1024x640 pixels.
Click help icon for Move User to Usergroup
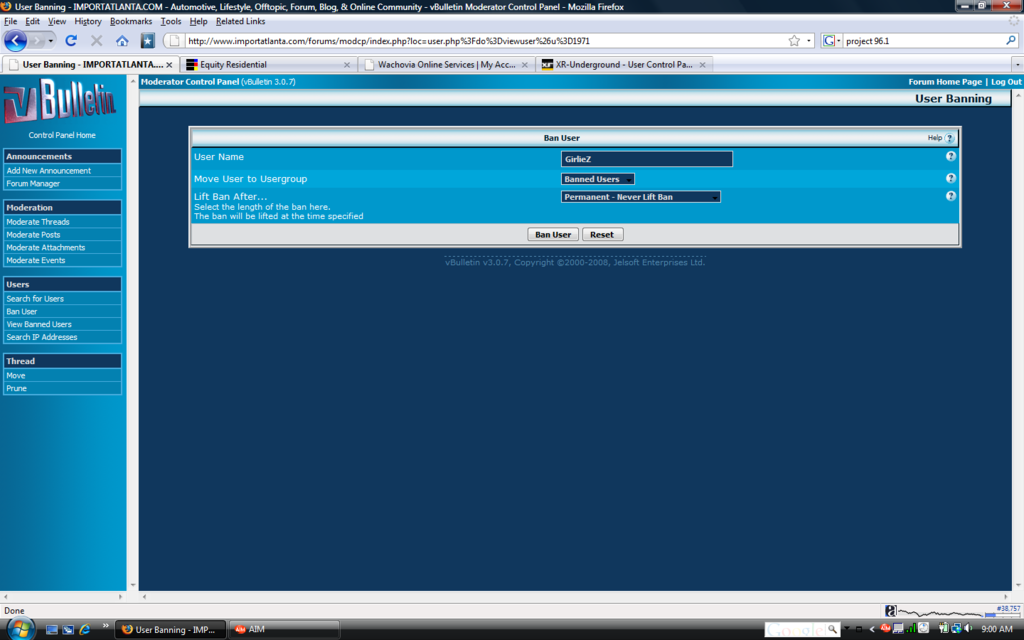[x=950, y=178]
